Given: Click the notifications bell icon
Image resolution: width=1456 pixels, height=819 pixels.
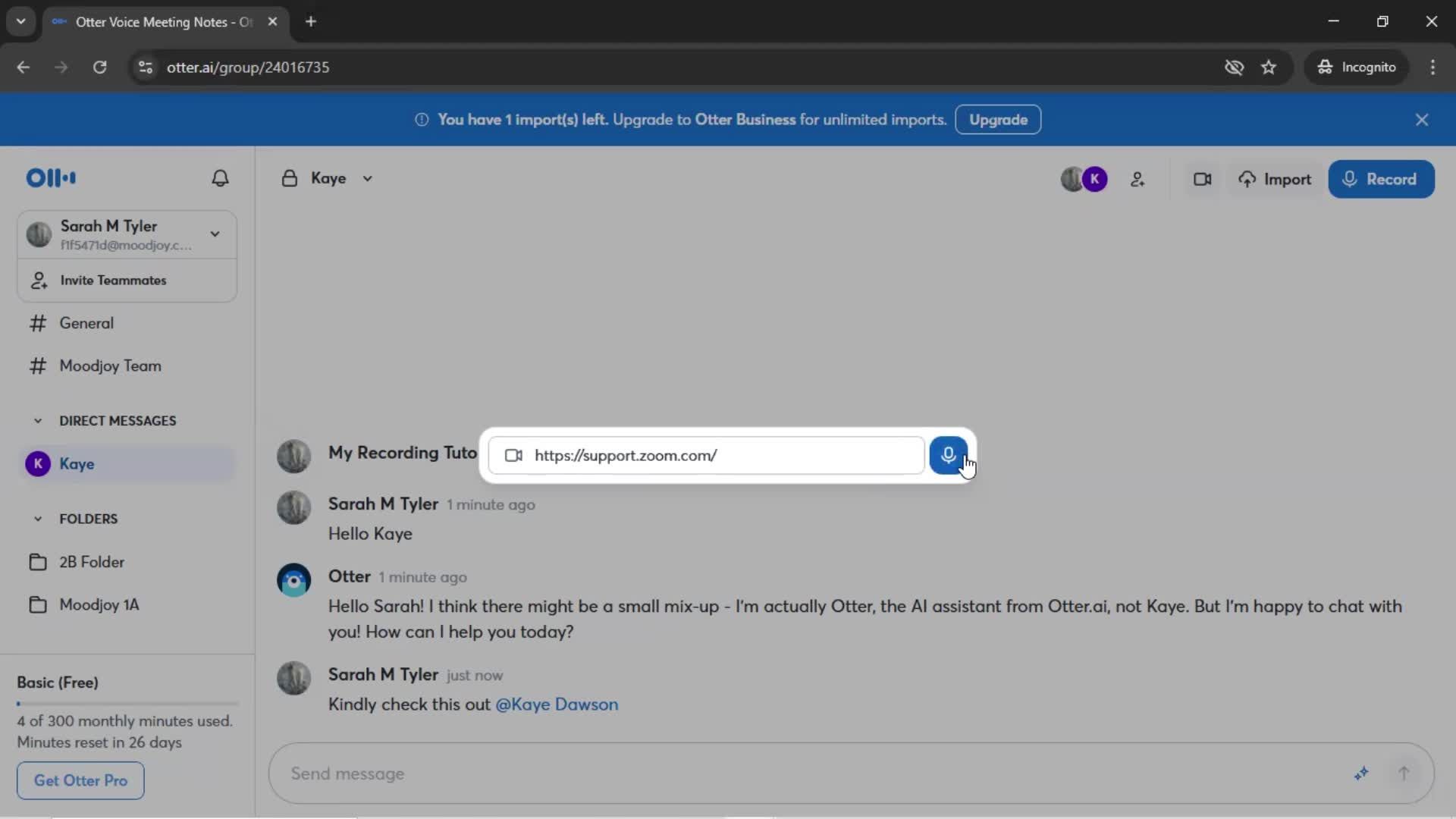Looking at the screenshot, I should [x=220, y=178].
